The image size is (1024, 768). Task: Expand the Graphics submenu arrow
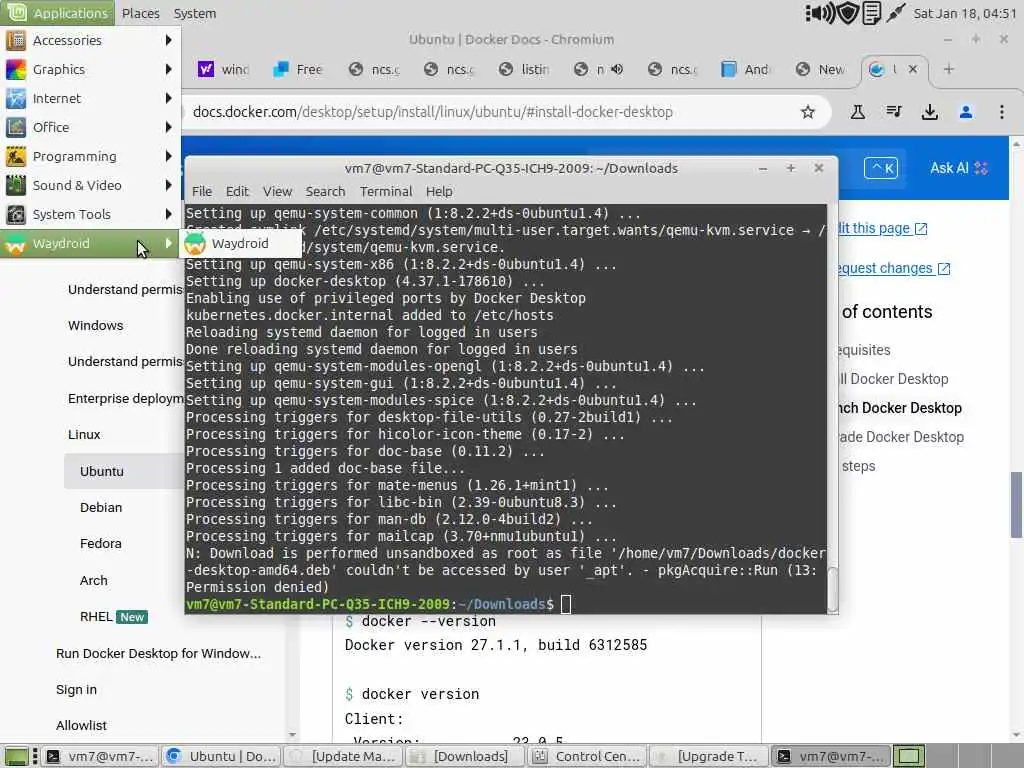point(168,69)
